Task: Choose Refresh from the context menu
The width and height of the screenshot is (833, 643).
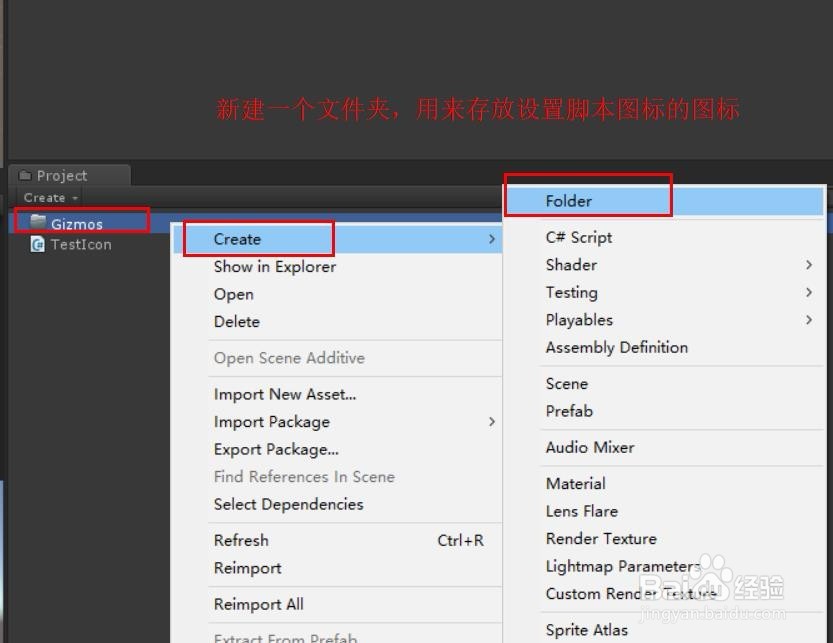Action: click(x=241, y=540)
